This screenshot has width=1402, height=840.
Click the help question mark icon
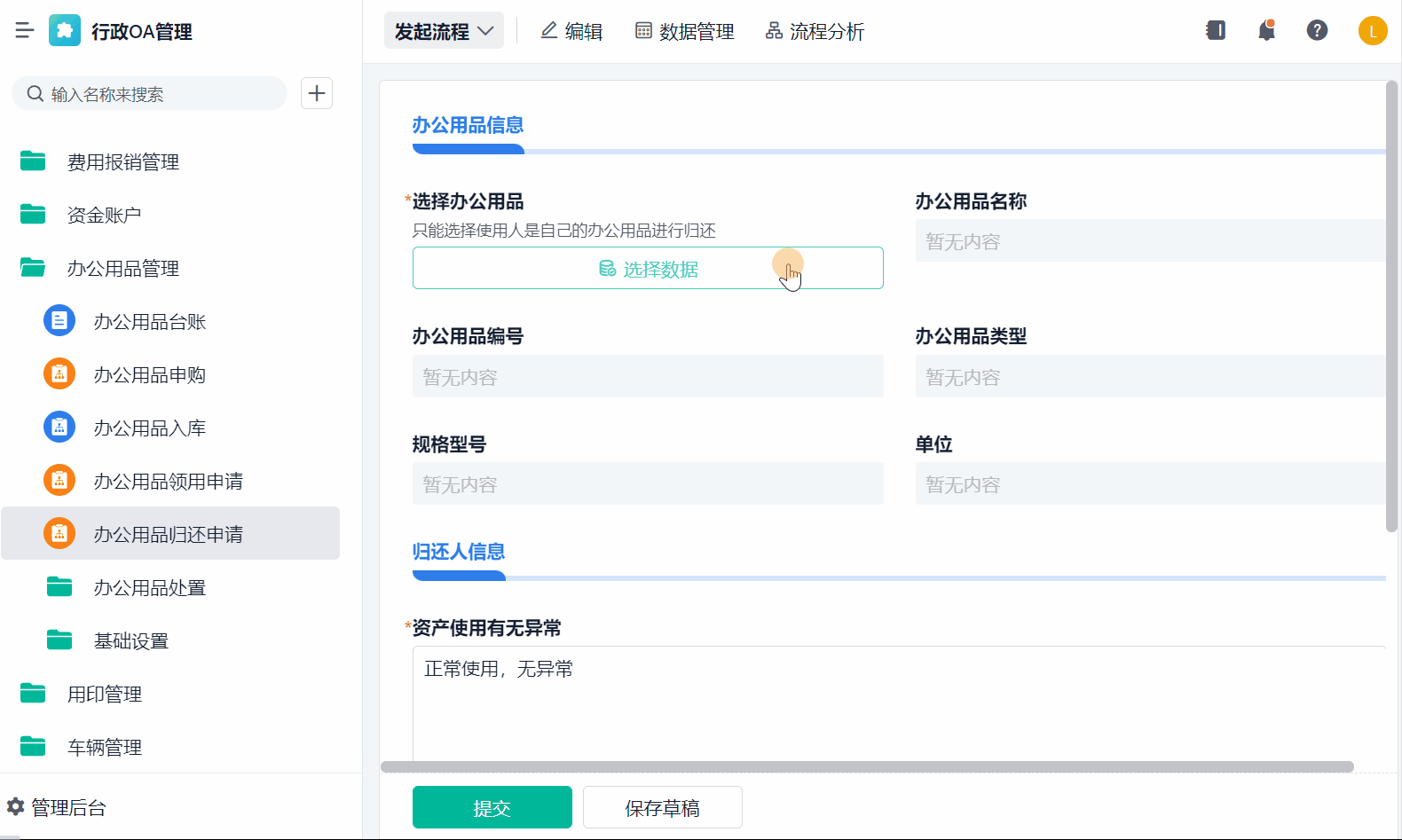click(1317, 31)
